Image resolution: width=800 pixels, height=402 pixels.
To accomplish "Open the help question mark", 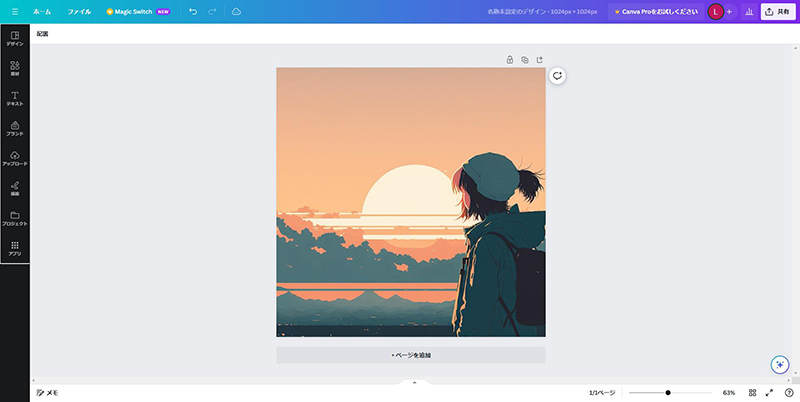I will point(789,393).
